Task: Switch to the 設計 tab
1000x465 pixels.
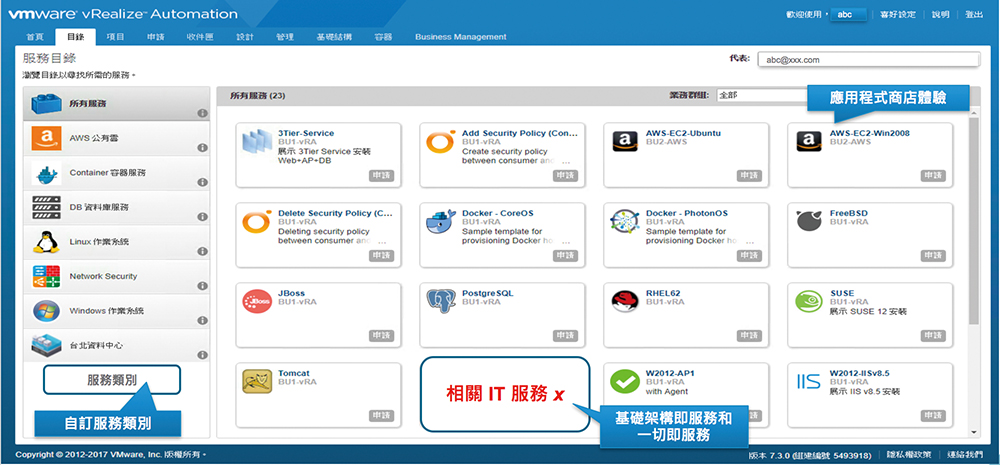Action: tap(245, 37)
